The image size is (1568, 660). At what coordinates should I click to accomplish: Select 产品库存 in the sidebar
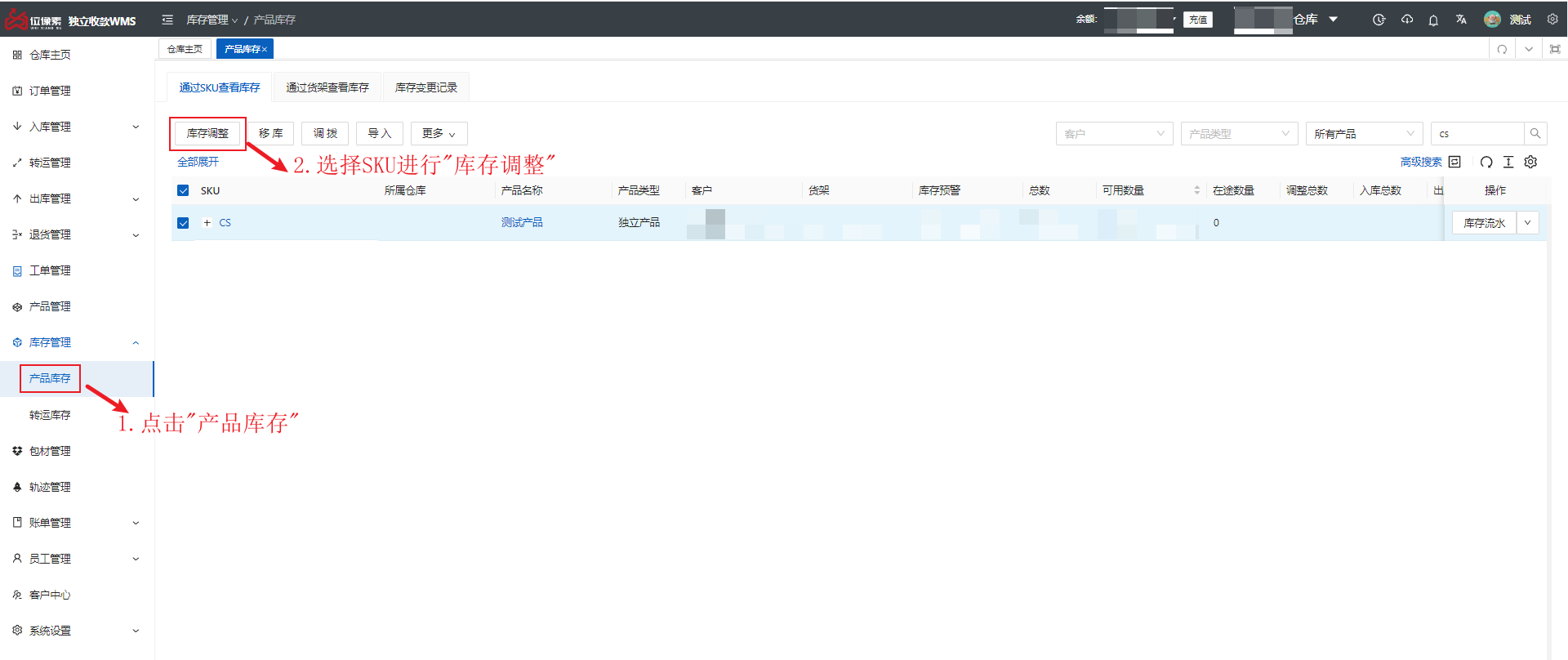tap(50, 378)
